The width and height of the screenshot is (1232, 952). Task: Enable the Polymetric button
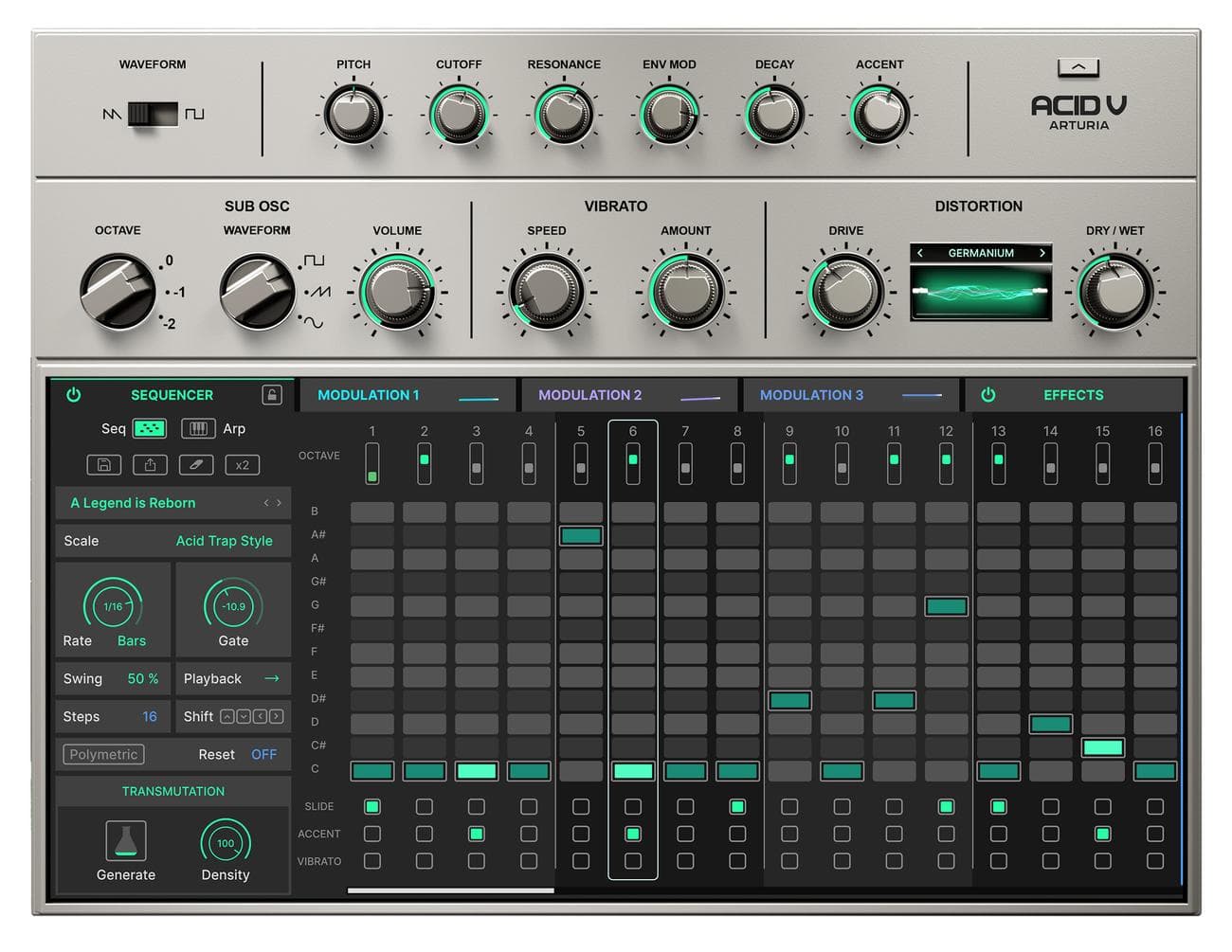click(x=102, y=754)
